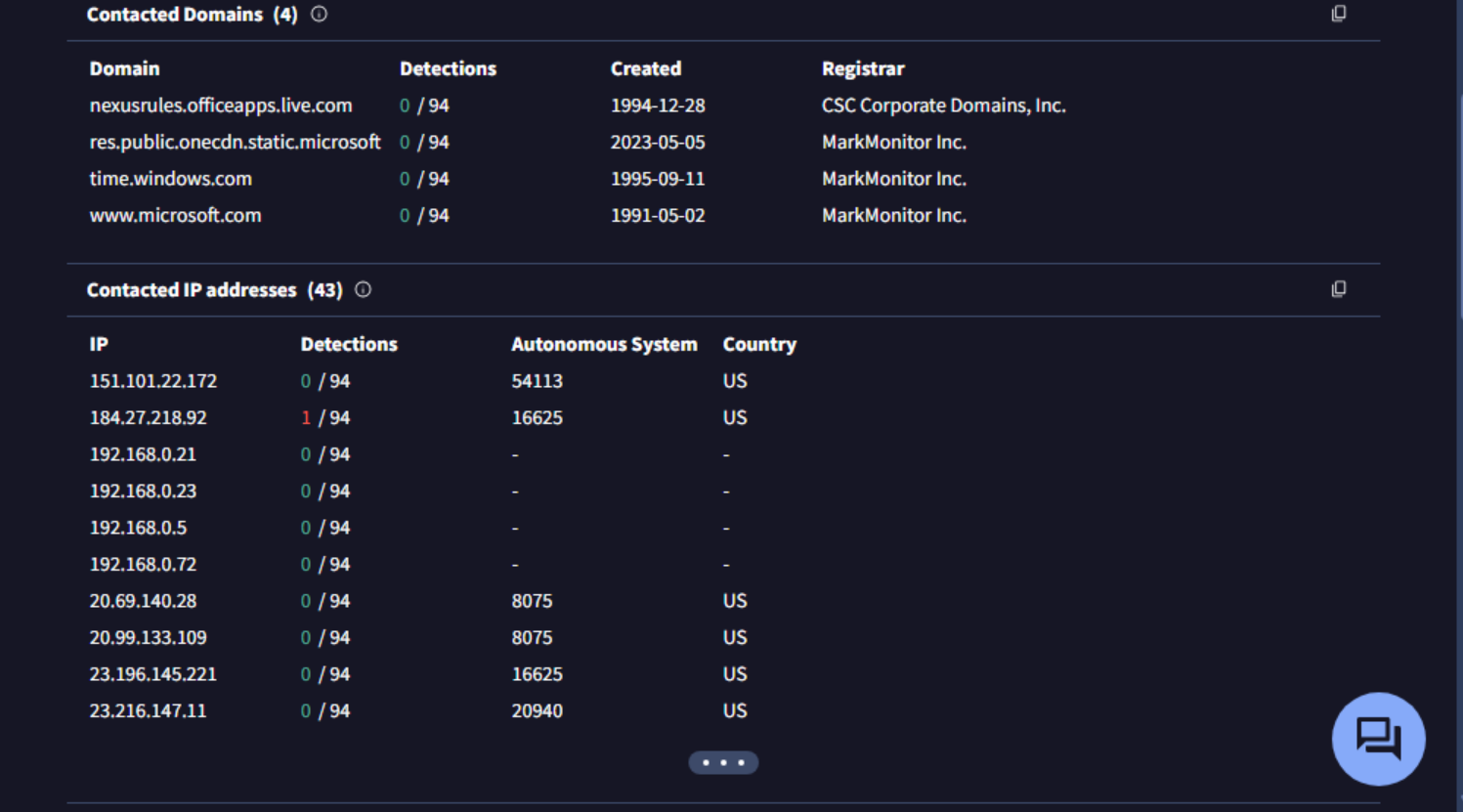Open IP address 23.196.145.221
Viewport: 1463px width, 812px height.
pos(153,674)
